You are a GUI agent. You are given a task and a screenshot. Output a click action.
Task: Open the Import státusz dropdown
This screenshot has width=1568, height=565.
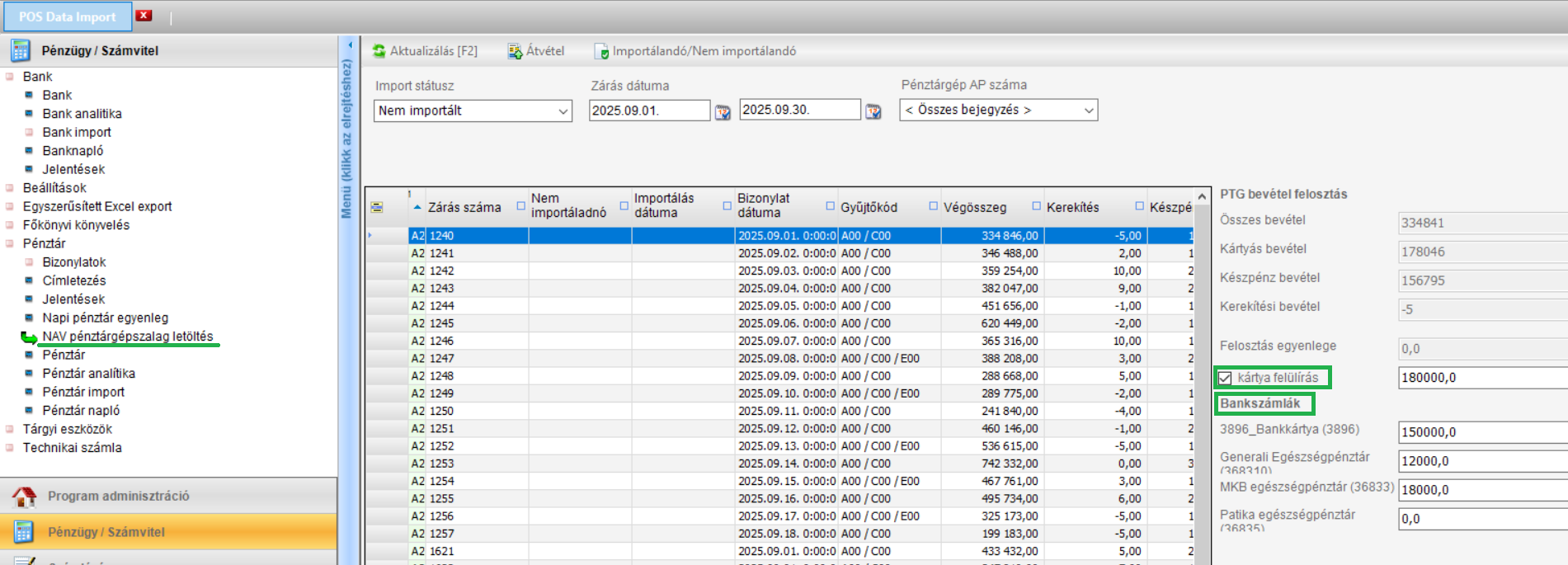563,111
